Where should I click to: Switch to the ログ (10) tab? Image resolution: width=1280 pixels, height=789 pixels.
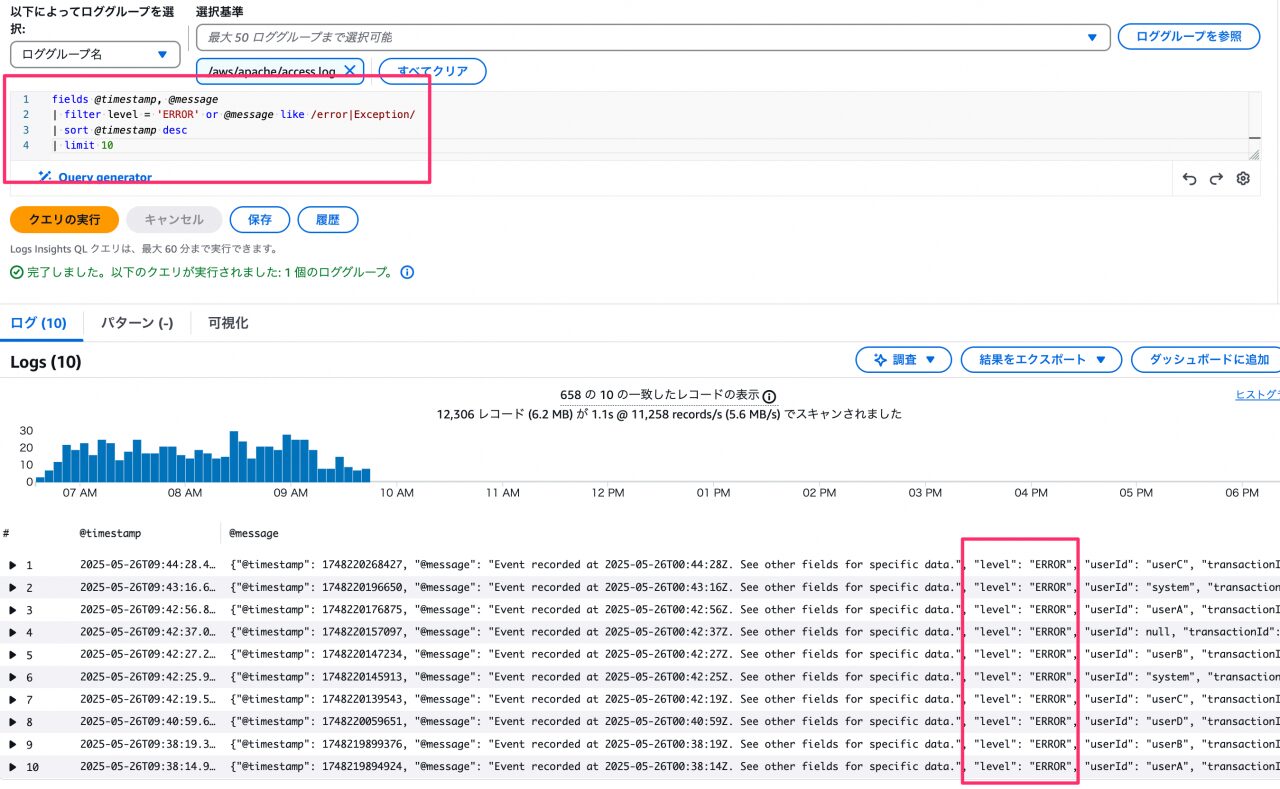click(x=38, y=323)
